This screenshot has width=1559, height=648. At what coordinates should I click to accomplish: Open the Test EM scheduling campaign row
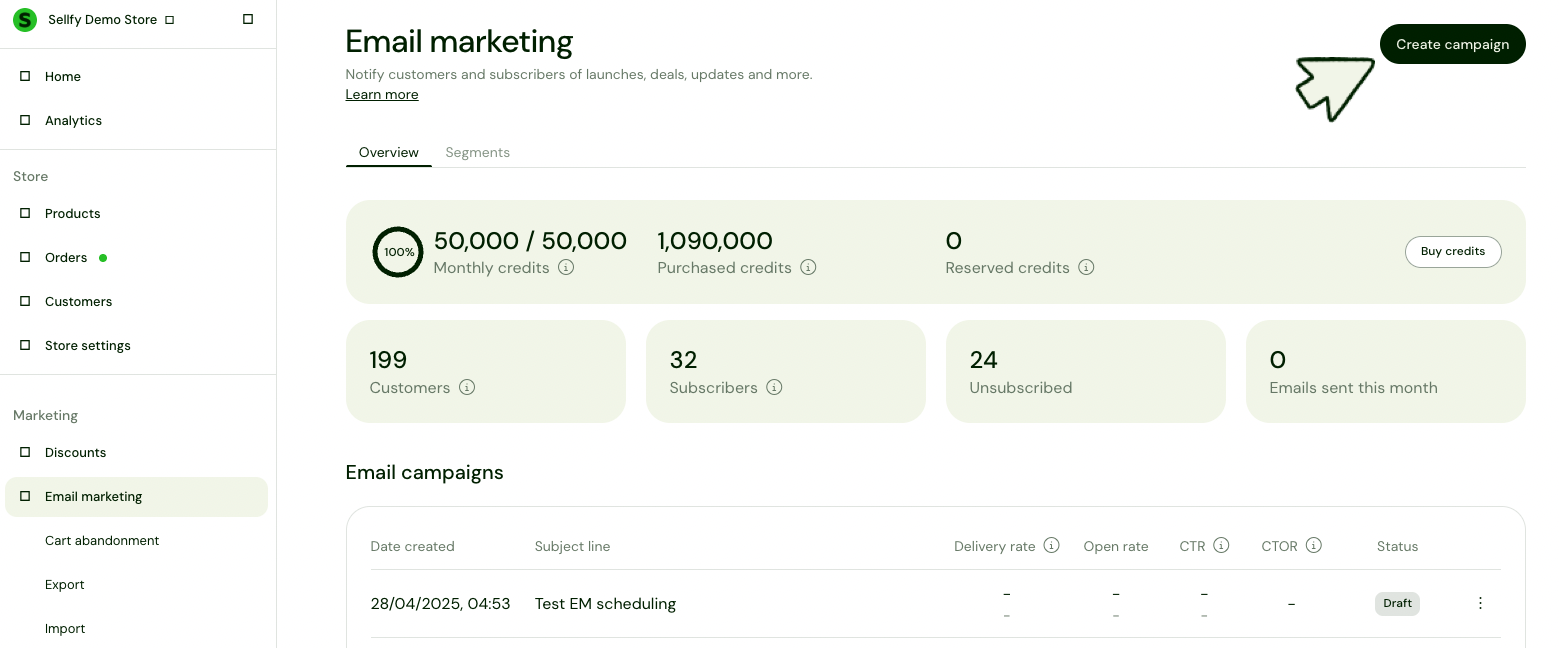tap(605, 604)
